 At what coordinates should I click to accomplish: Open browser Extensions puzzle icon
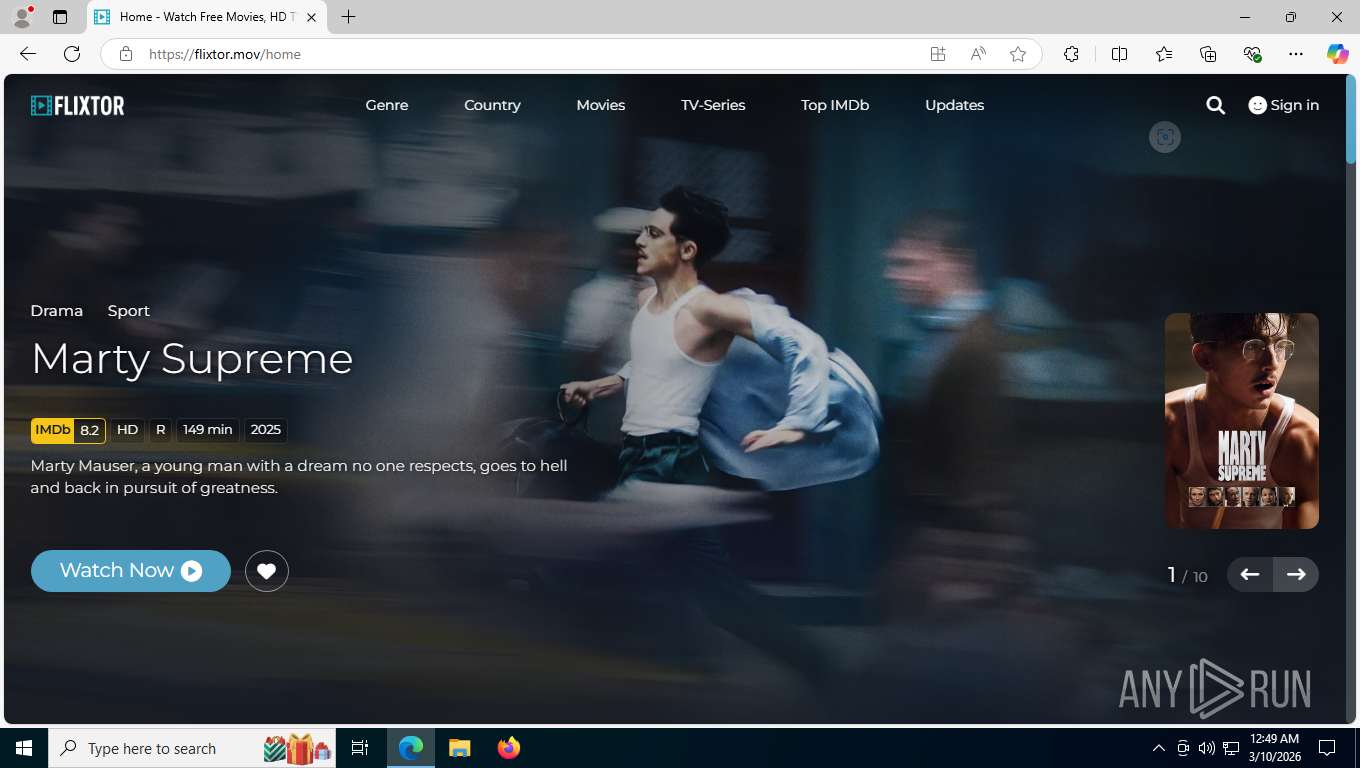point(1071,54)
